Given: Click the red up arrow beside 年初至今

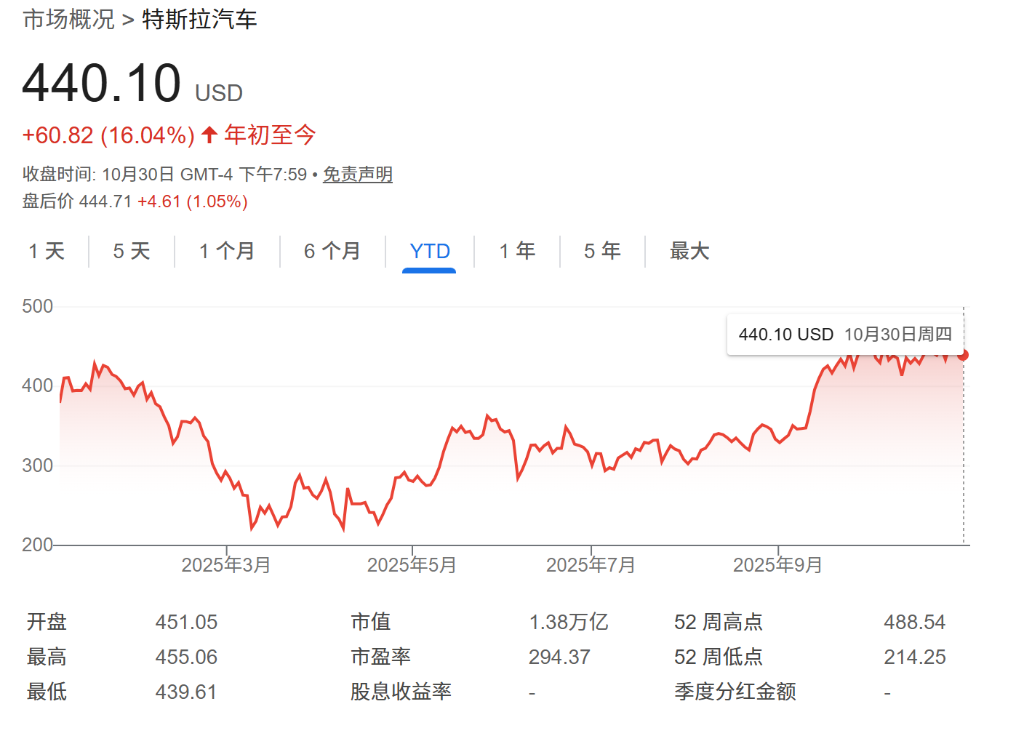Looking at the screenshot, I should (x=209, y=135).
